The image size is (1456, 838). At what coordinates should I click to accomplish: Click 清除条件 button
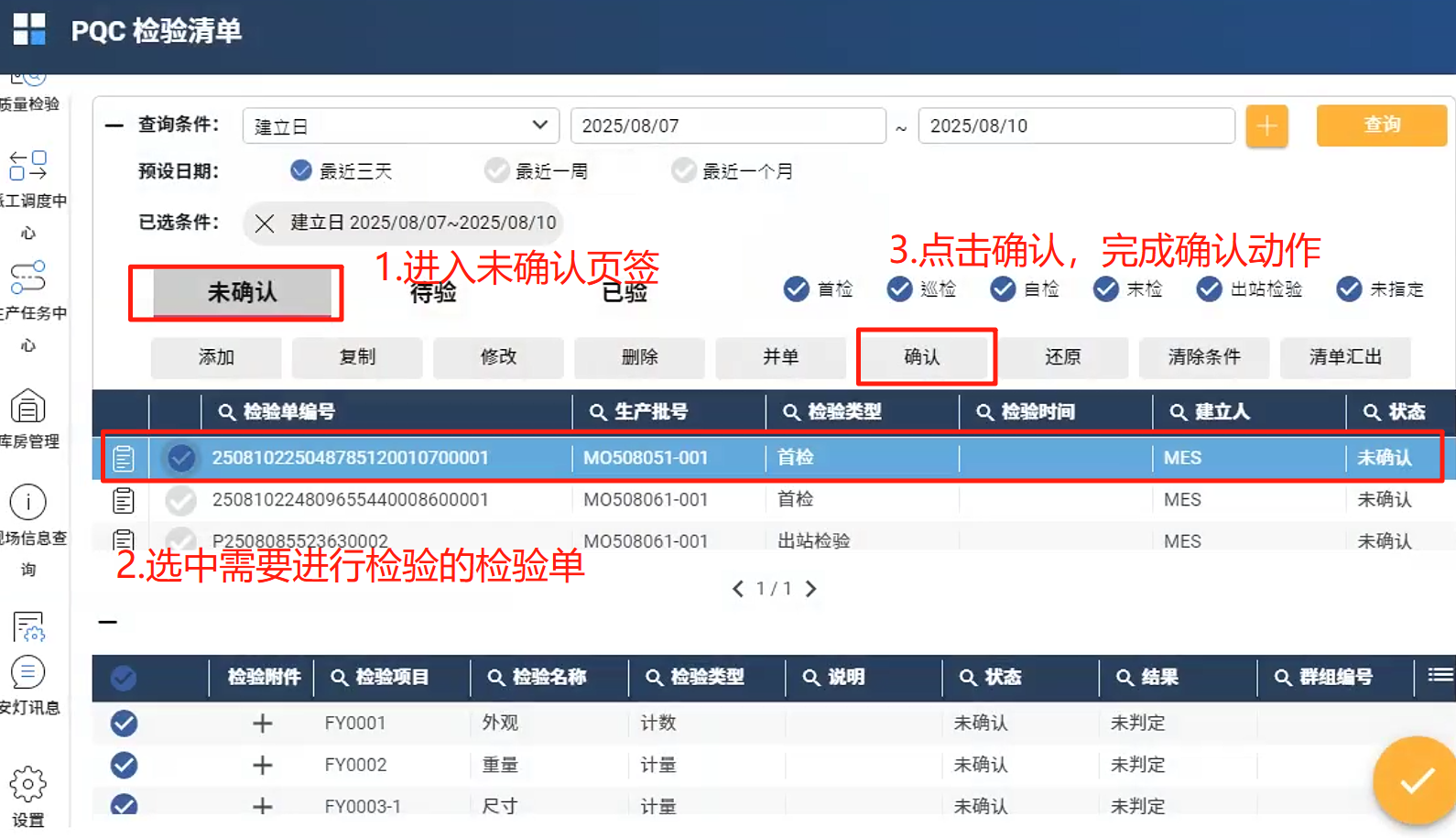[x=1204, y=357]
